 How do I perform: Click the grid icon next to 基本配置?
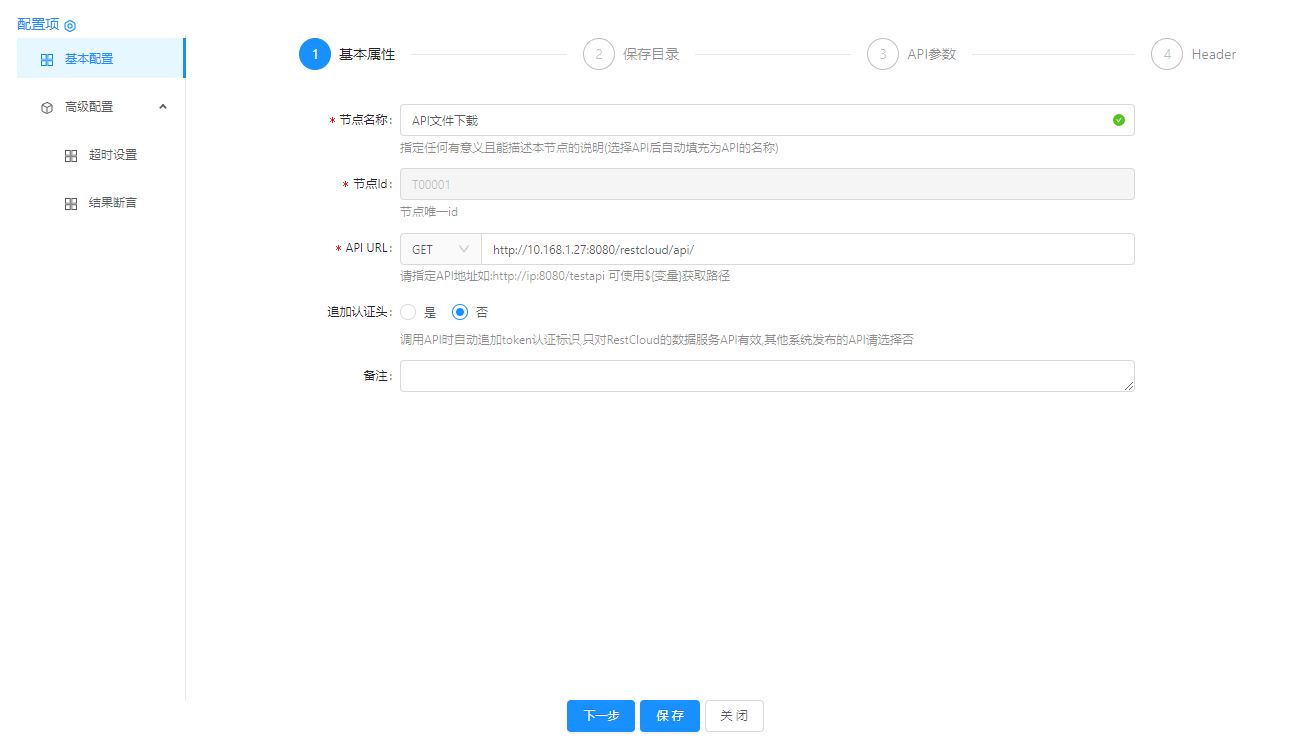(47, 60)
